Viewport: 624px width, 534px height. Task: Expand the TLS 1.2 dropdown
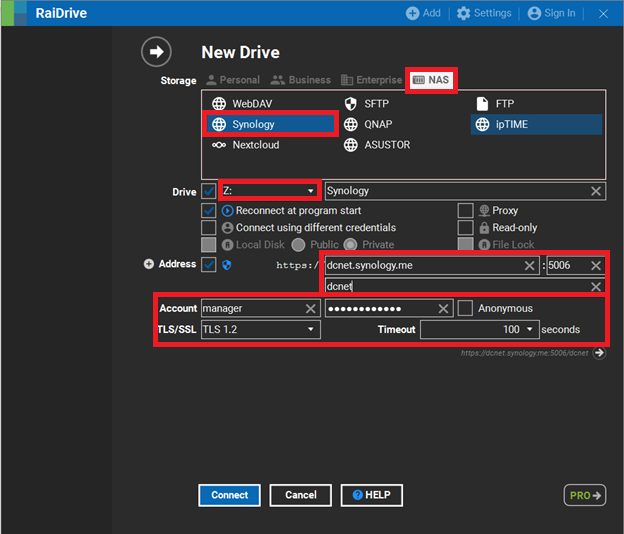tap(310, 329)
